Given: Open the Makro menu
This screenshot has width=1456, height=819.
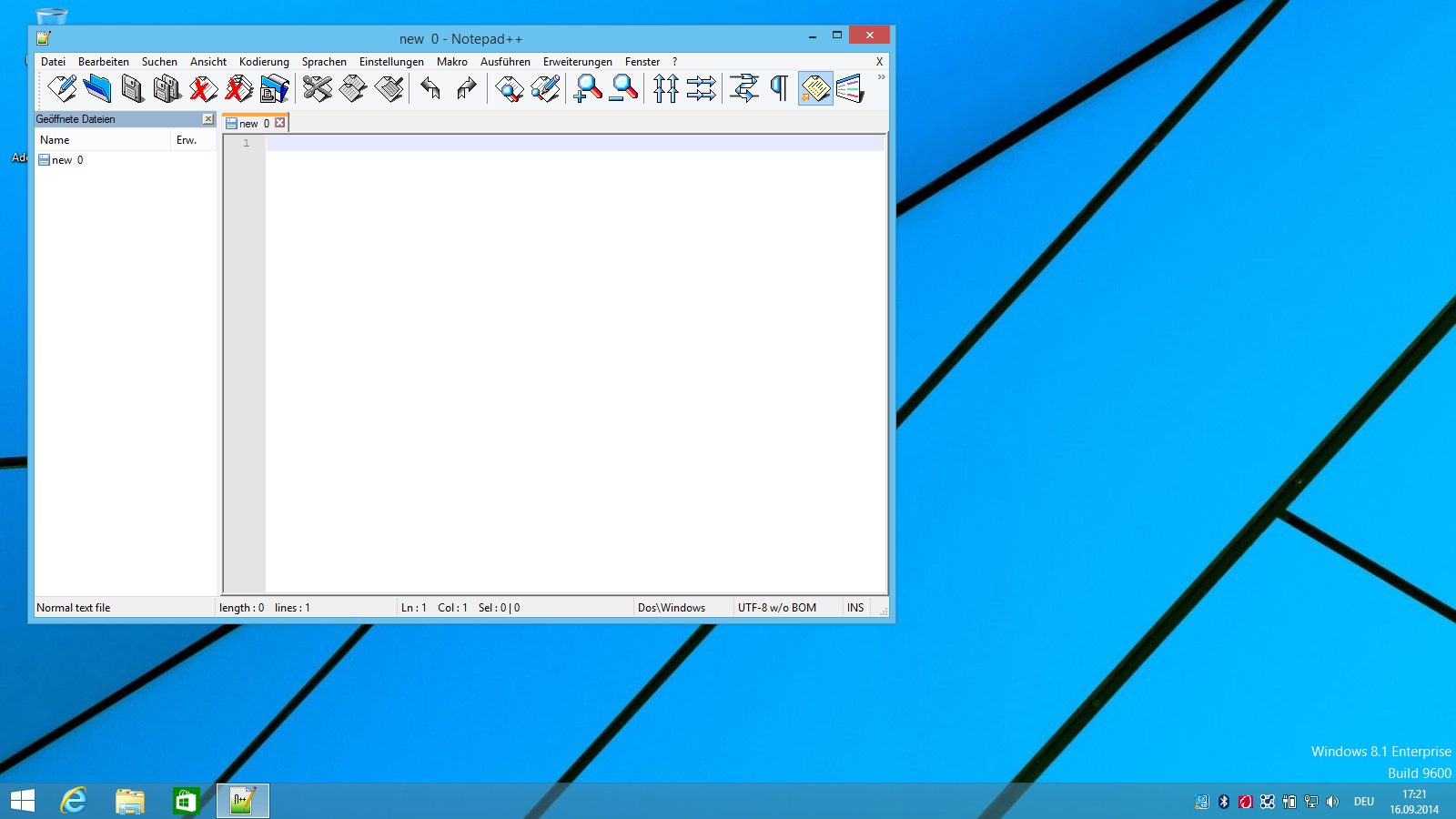Looking at the screenshot, I should 452,62.
